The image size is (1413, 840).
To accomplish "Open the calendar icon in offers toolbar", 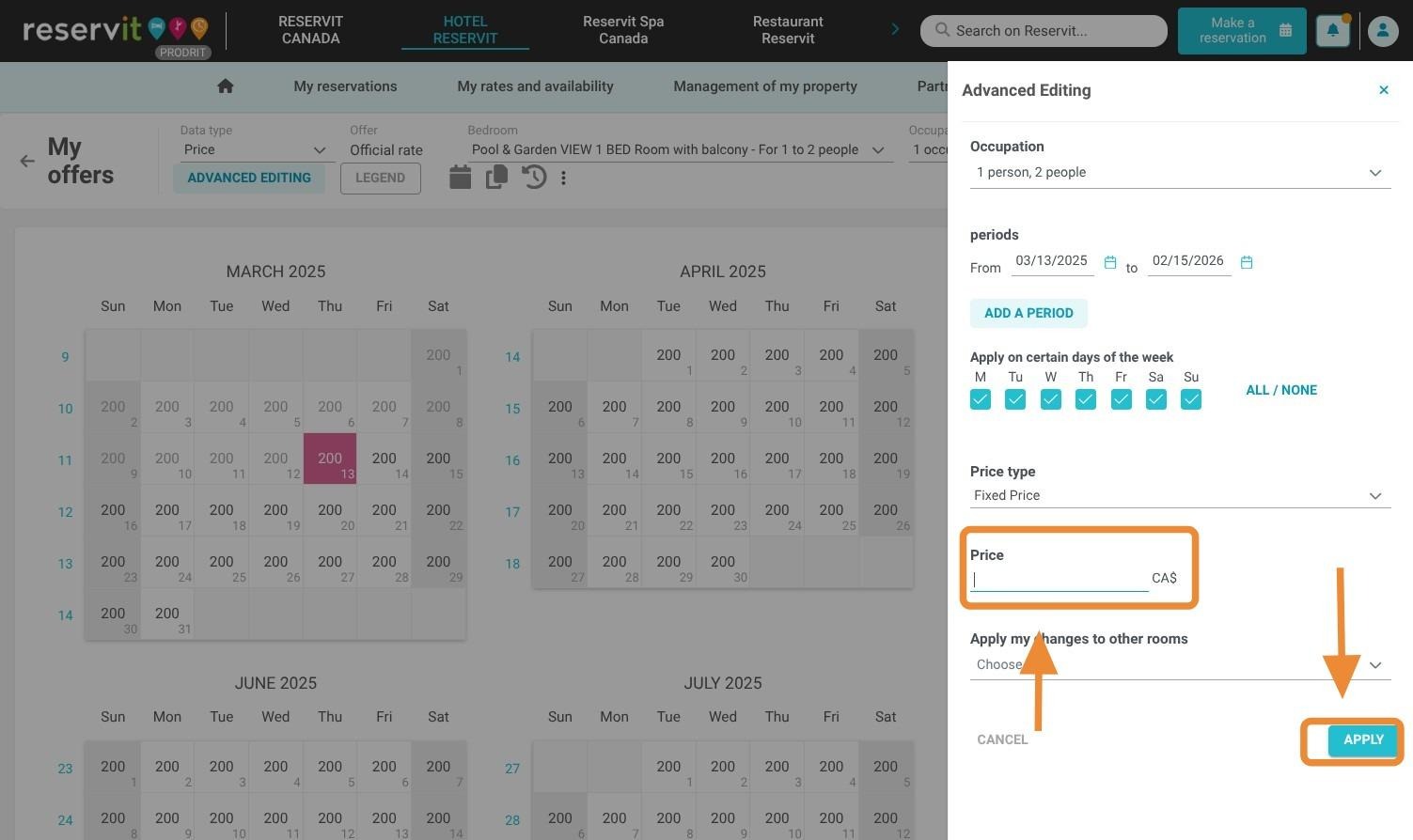I will 460,177.
